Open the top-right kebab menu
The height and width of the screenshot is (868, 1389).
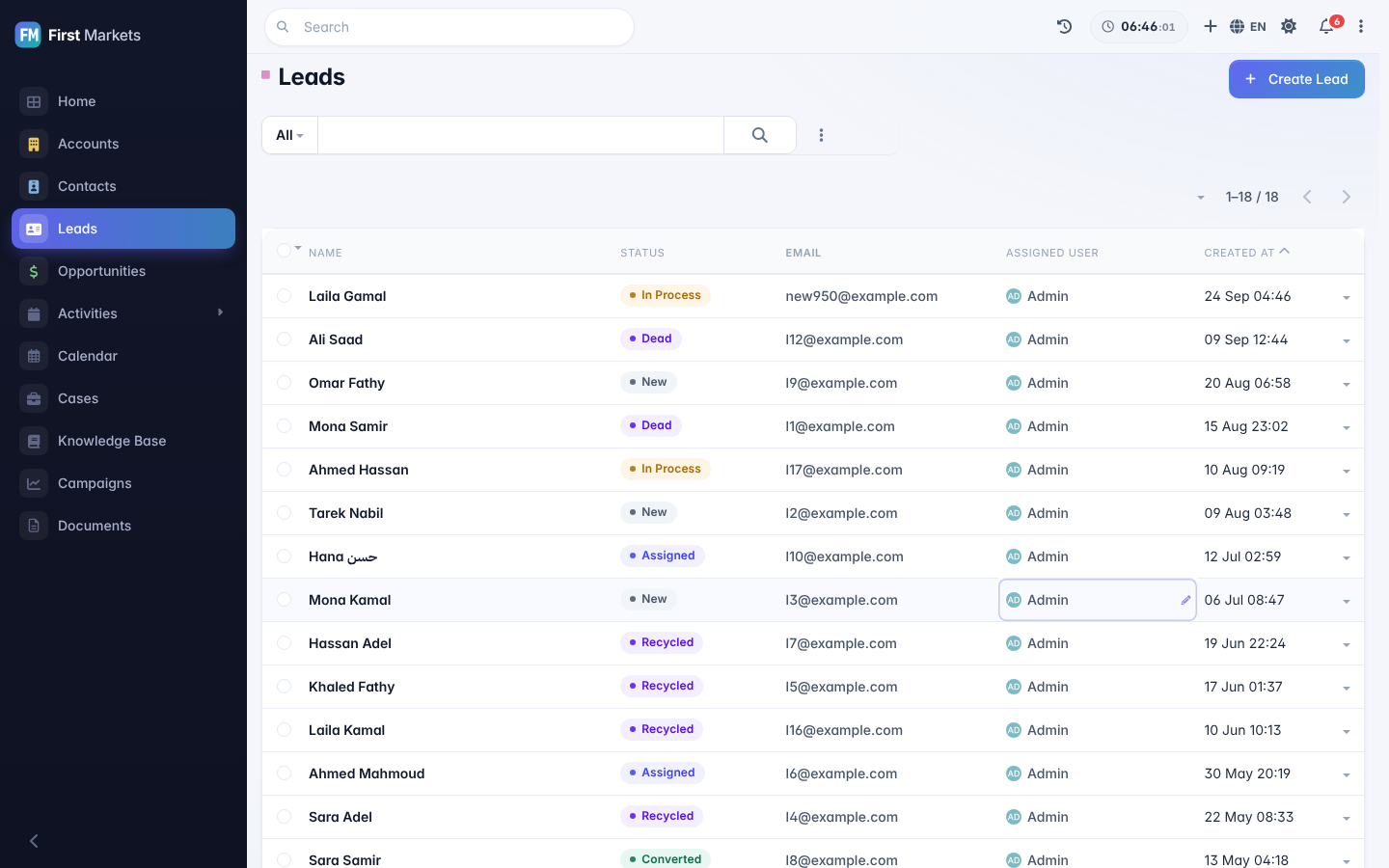pos(1361,27)
